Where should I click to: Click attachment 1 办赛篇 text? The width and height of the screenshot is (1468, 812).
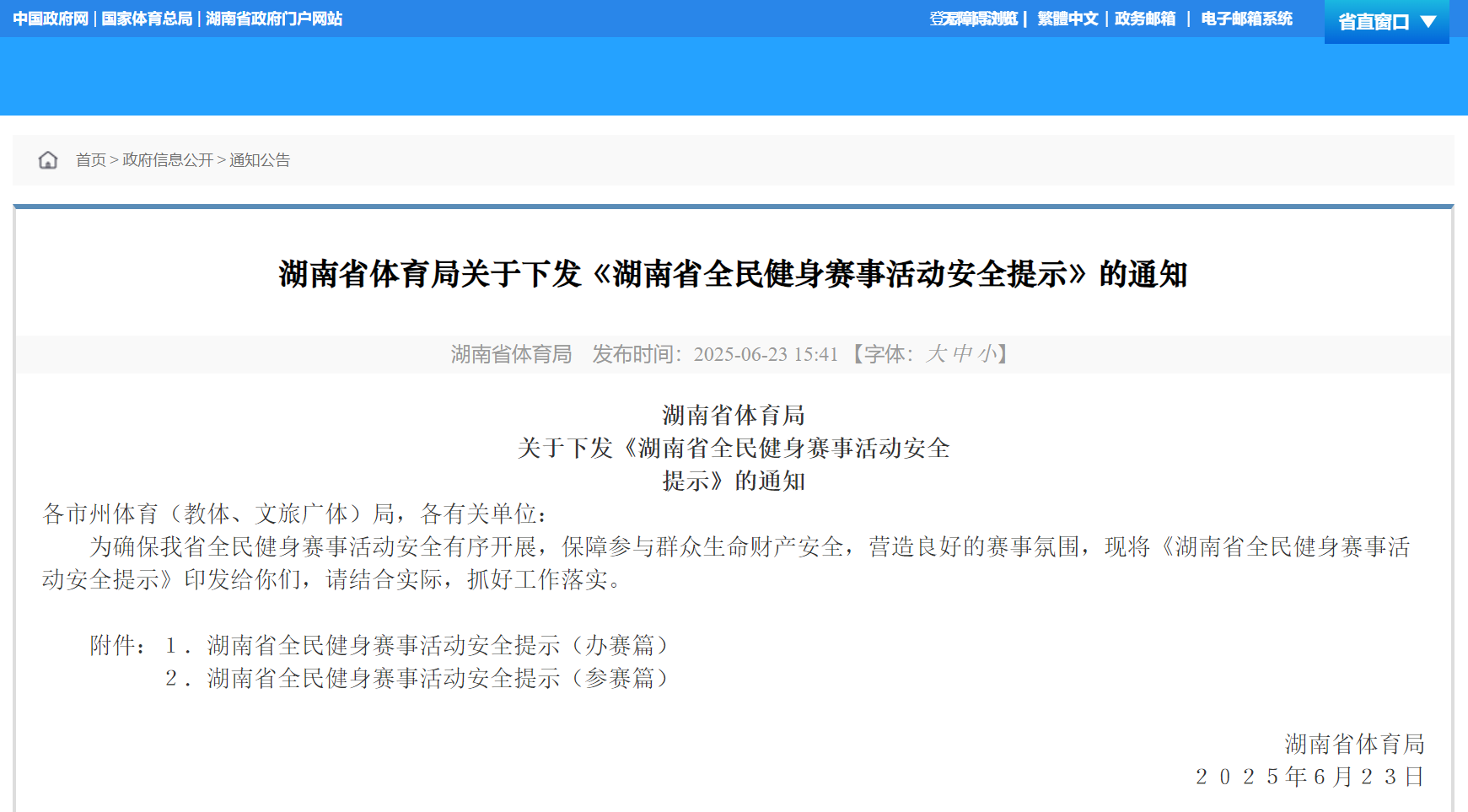(438, 645)
